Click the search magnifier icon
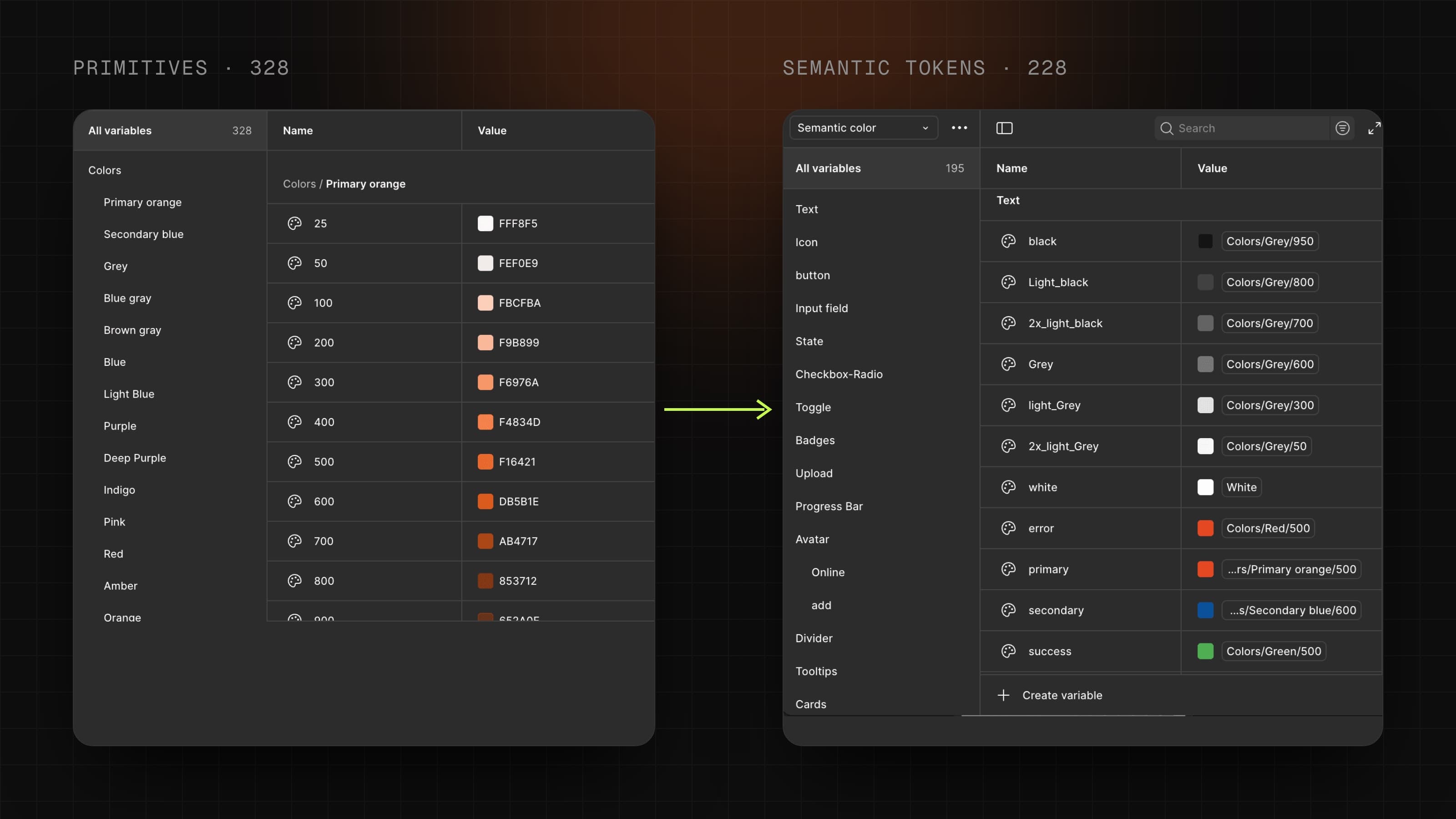Image resolution: width=1456 pixels, height=819 pixels. click(x=1167, y=128)
